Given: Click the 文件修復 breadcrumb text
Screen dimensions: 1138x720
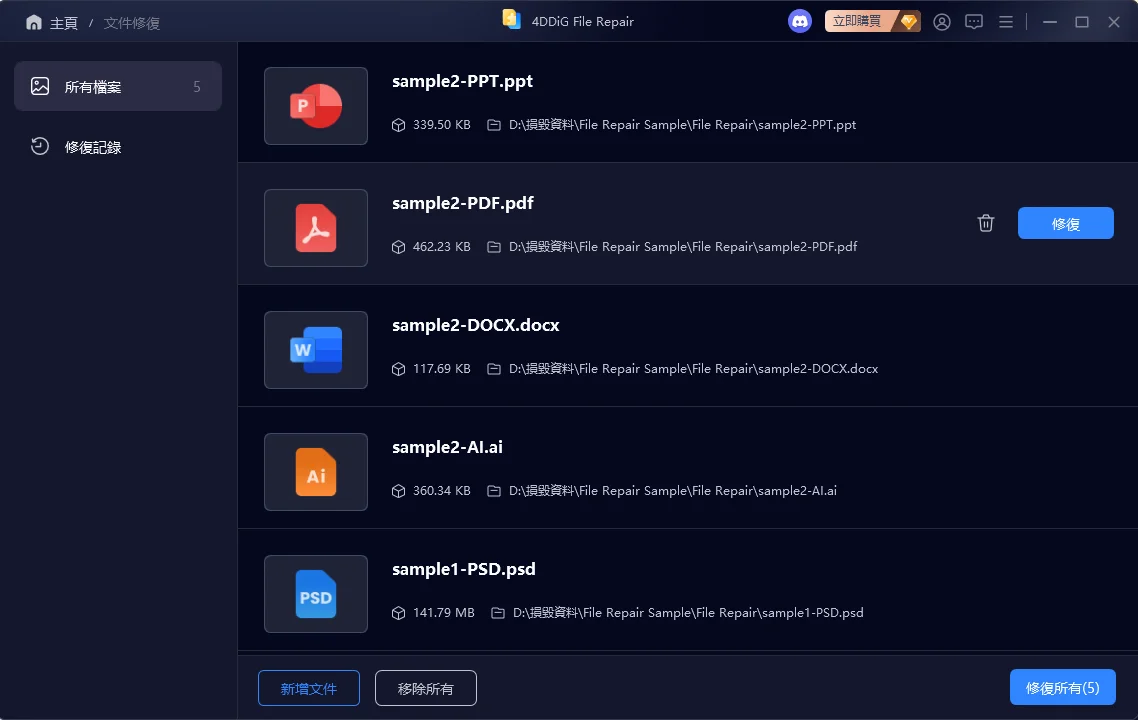Looking at the screenshot, I should point(131,23).
